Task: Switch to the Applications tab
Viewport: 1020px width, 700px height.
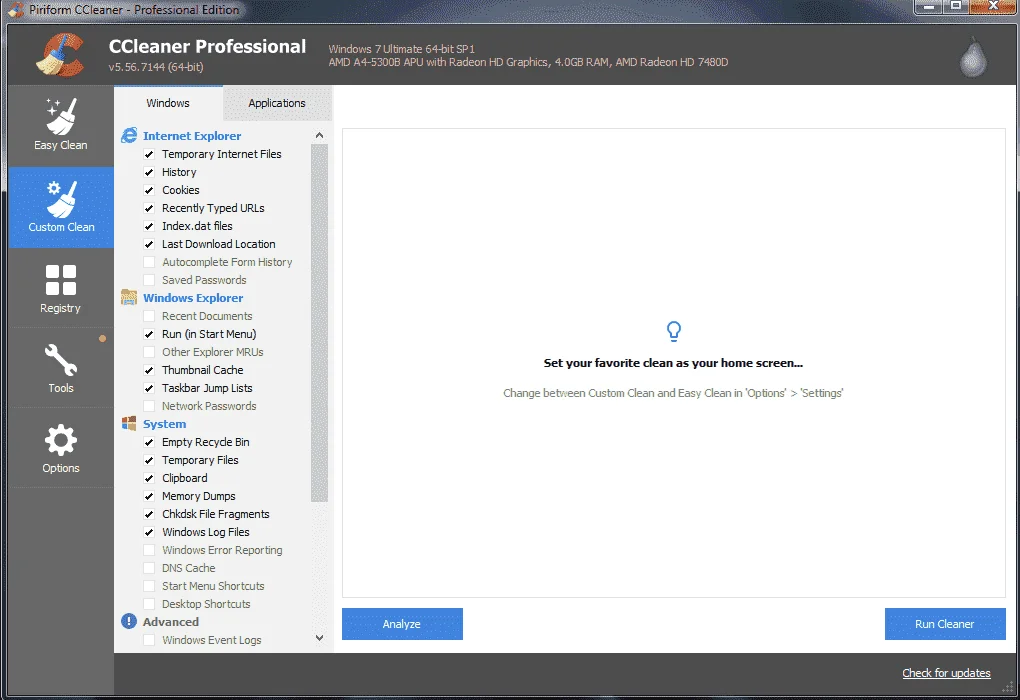Action: pyautogui.click(x=277, y=103)
